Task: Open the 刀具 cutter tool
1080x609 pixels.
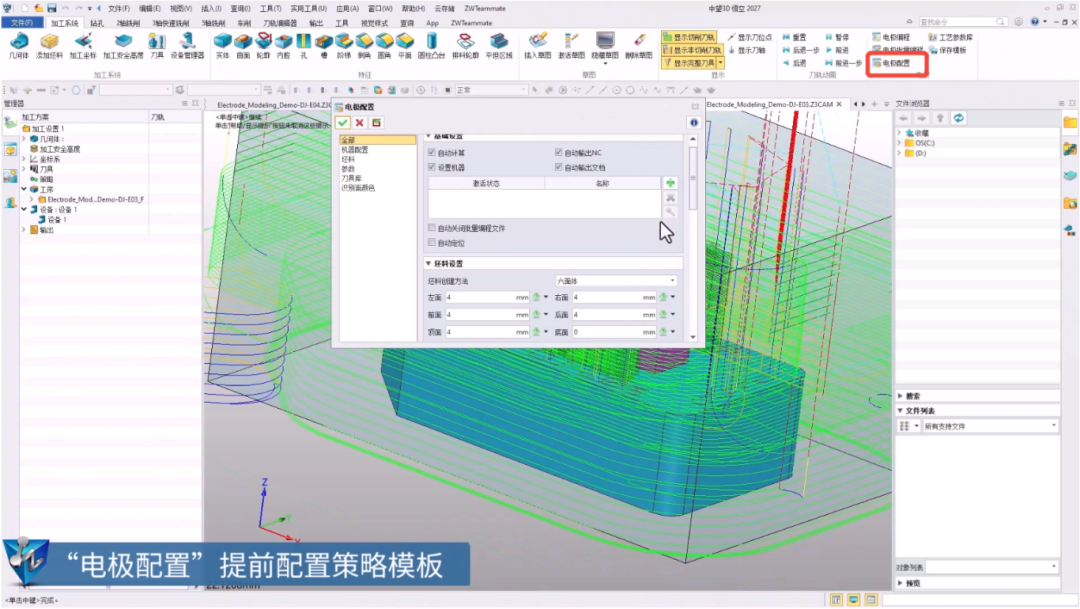Action: click(157, 45)
